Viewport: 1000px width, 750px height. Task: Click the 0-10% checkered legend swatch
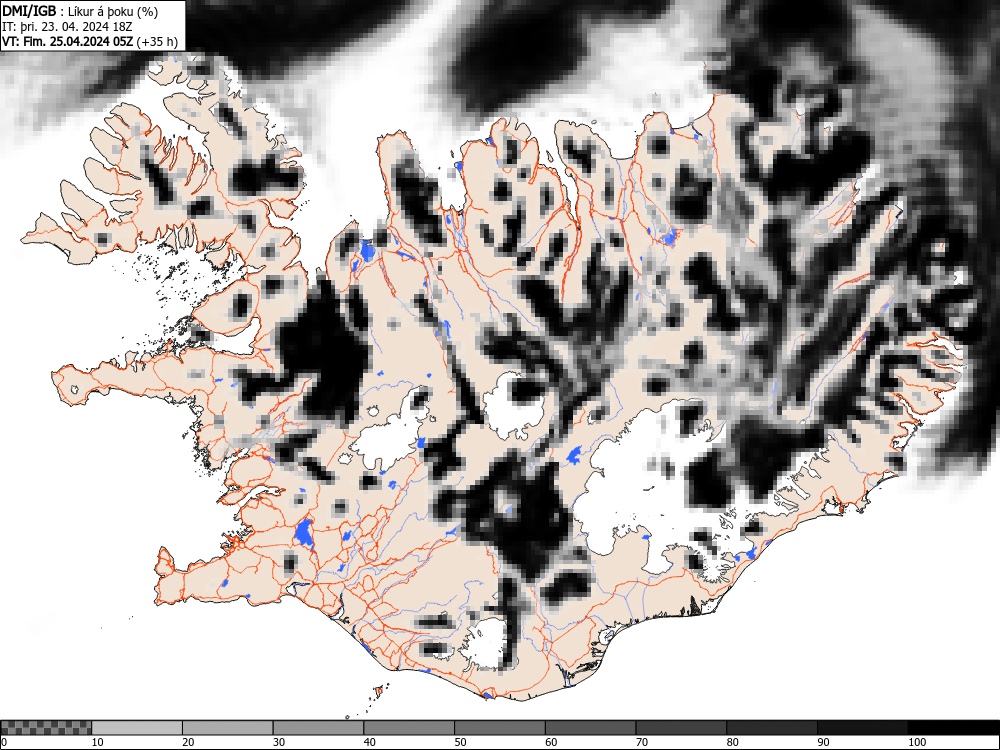[x=46, y=728]
